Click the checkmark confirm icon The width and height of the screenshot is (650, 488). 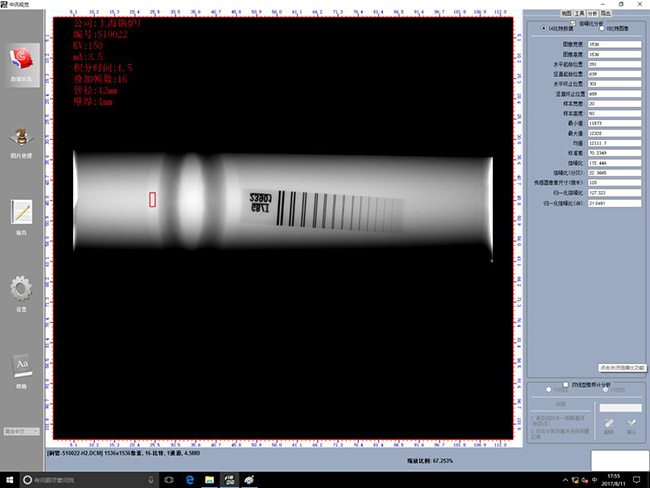click(630, 424)
